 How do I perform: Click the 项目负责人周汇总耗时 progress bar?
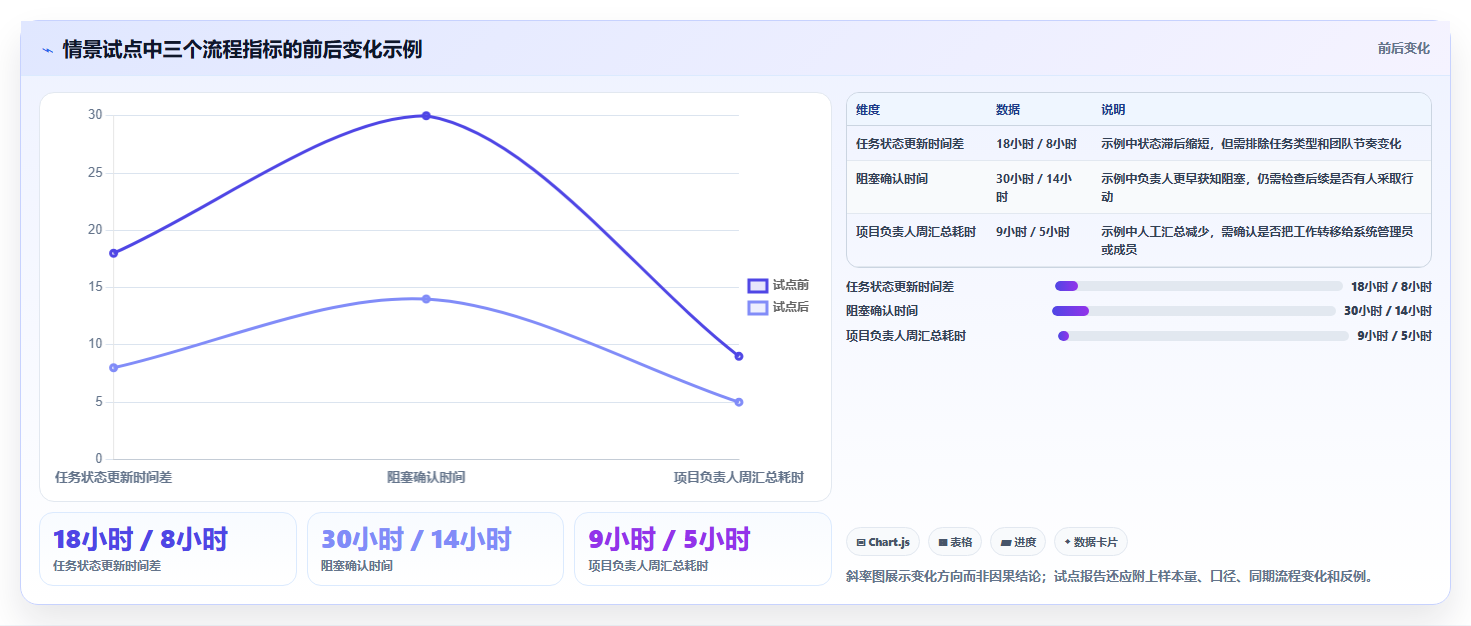(x=1203, y=336)
